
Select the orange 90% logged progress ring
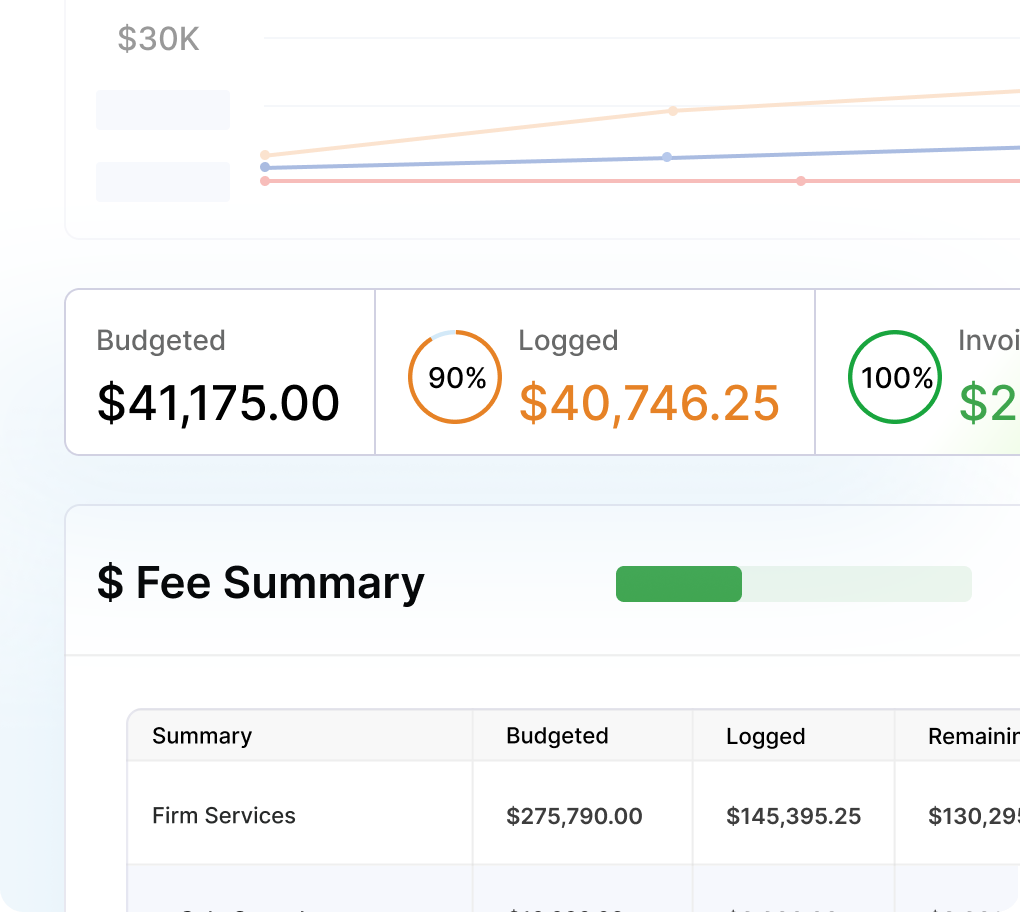tap(455, 377)
